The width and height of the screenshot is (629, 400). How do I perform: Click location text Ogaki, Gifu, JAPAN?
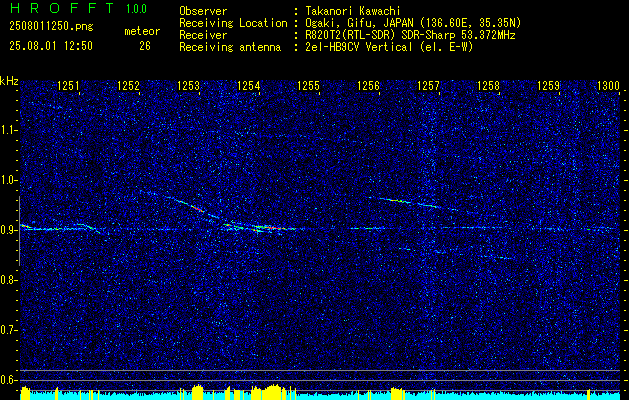click(x=357, y=23)
